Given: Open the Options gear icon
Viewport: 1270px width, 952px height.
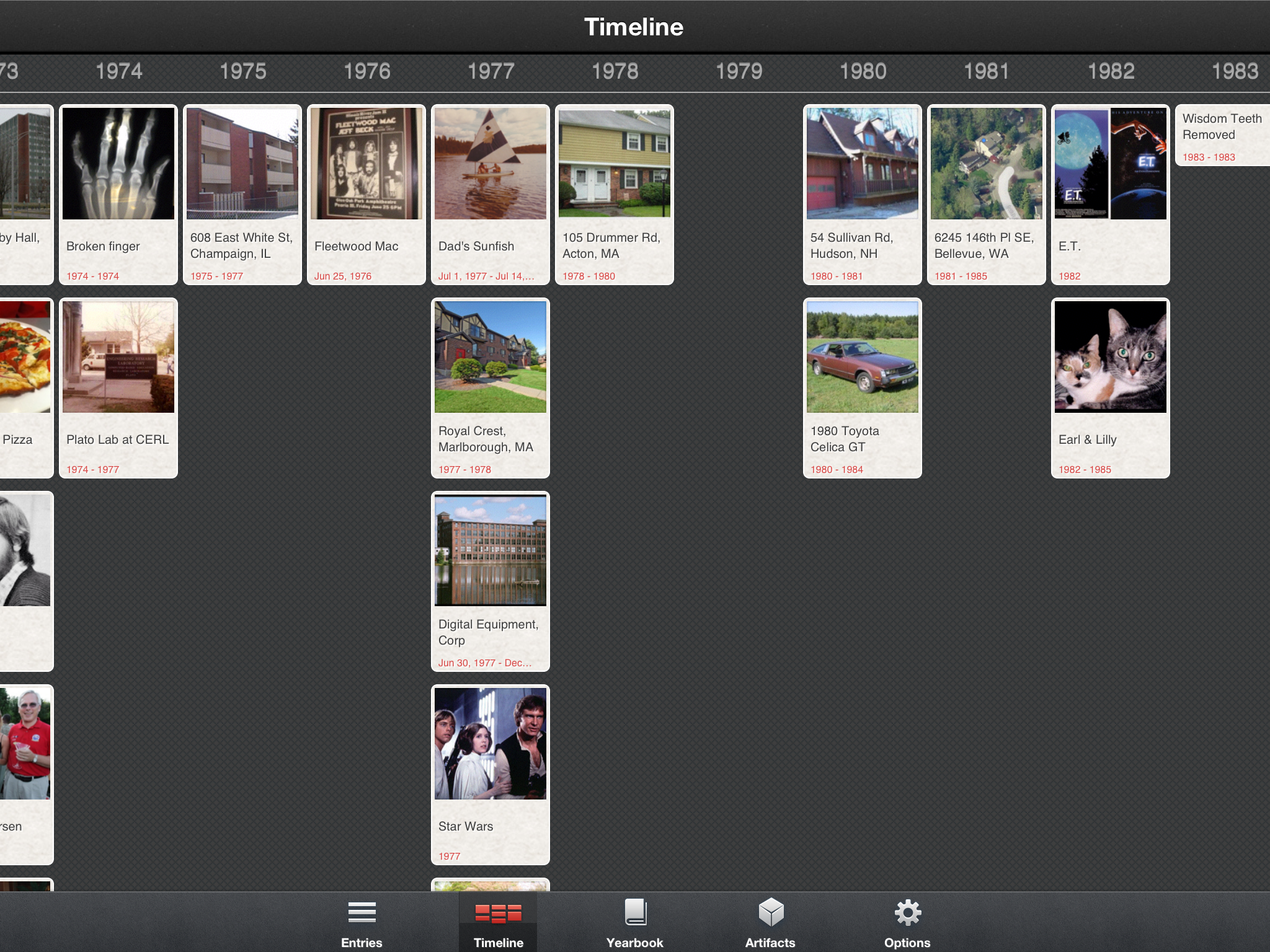Looking at the screenshot, I should 907,912.
